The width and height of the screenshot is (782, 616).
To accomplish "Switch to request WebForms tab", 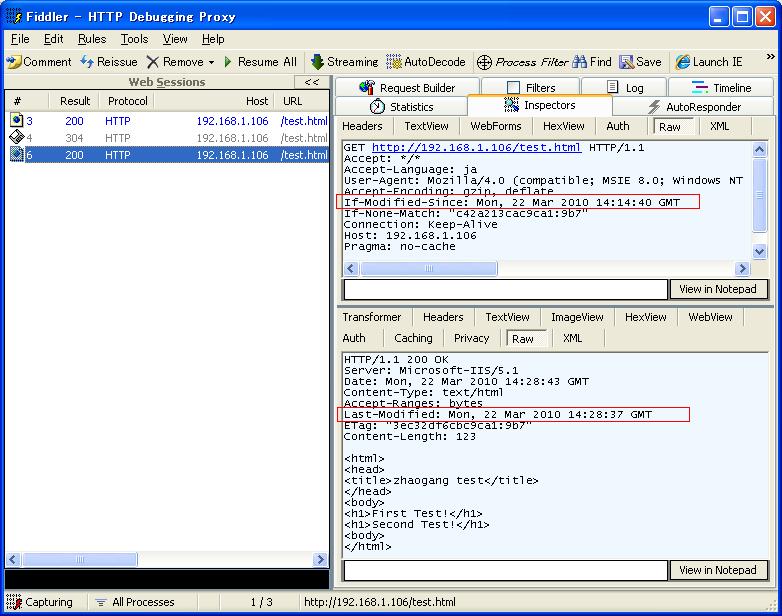I will (x=496, y=126).
